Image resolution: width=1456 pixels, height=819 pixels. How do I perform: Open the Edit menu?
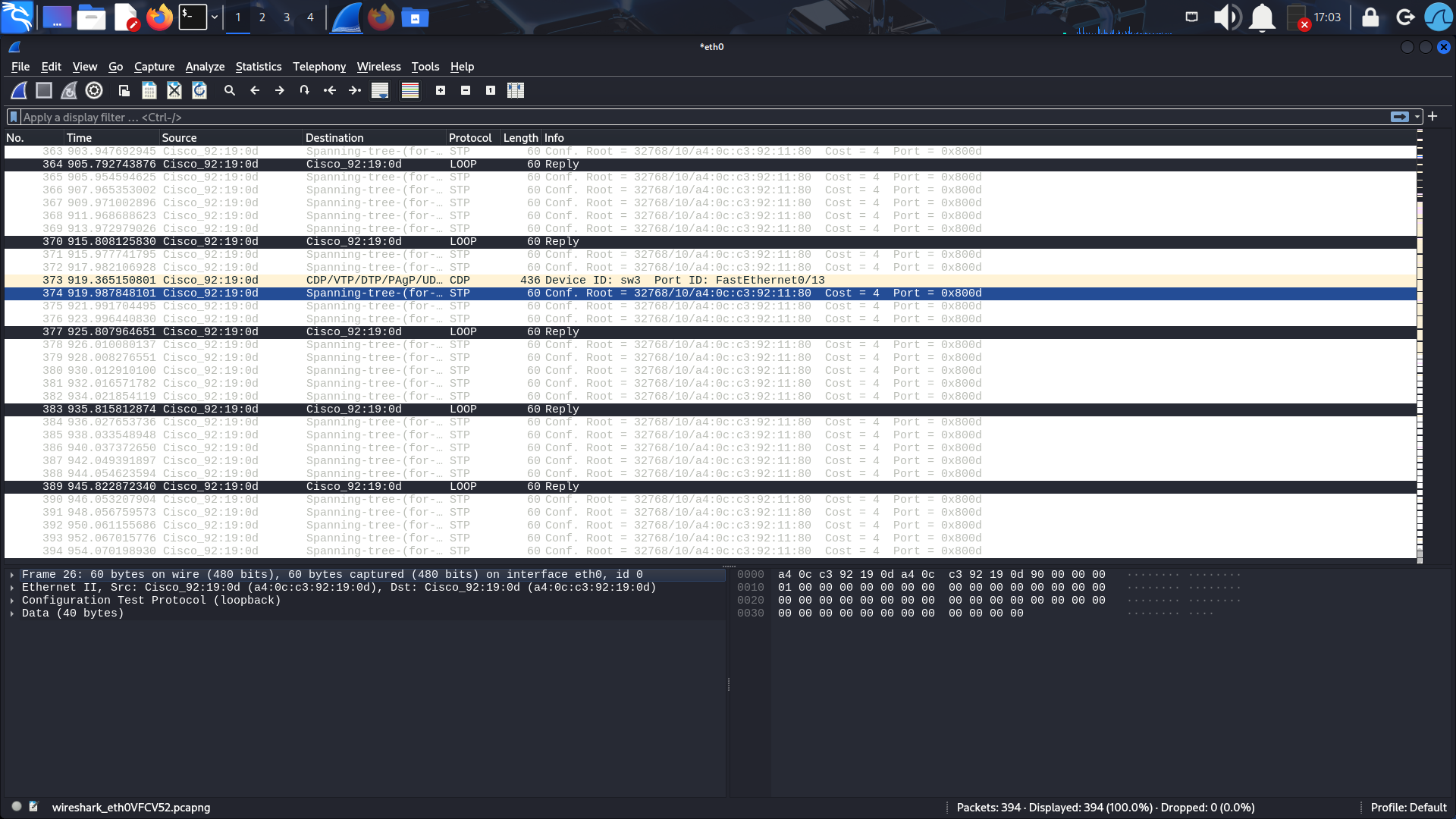52,67
